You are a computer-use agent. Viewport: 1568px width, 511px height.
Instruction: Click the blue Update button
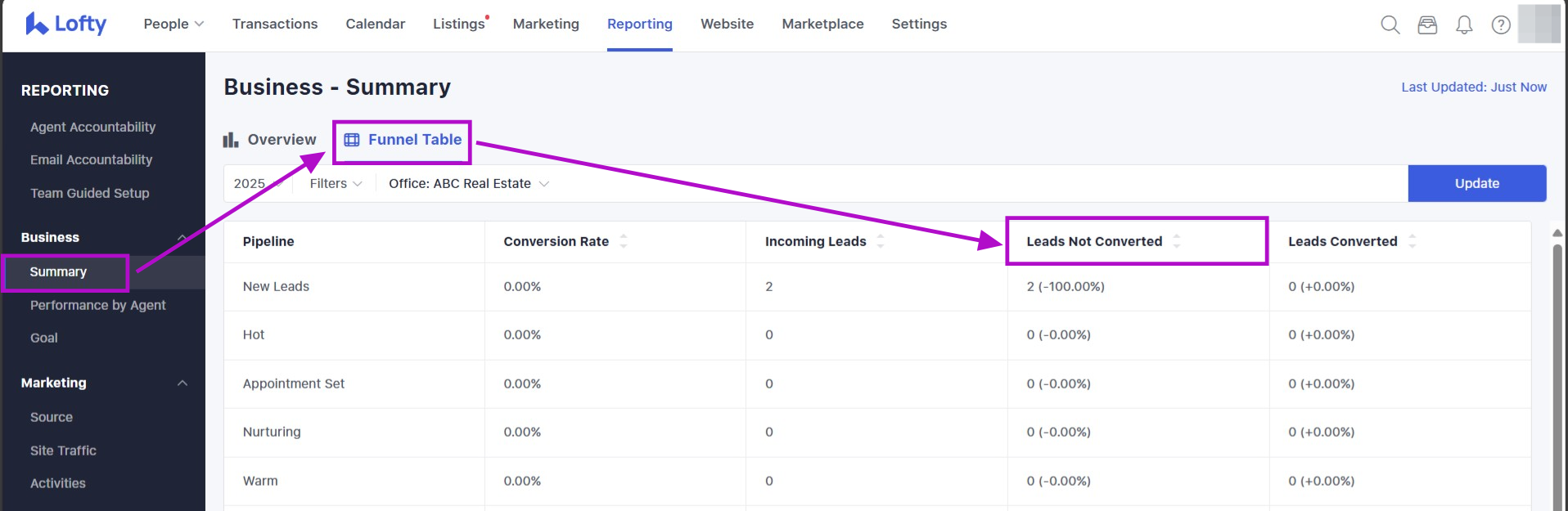[x=1476, y=184]
